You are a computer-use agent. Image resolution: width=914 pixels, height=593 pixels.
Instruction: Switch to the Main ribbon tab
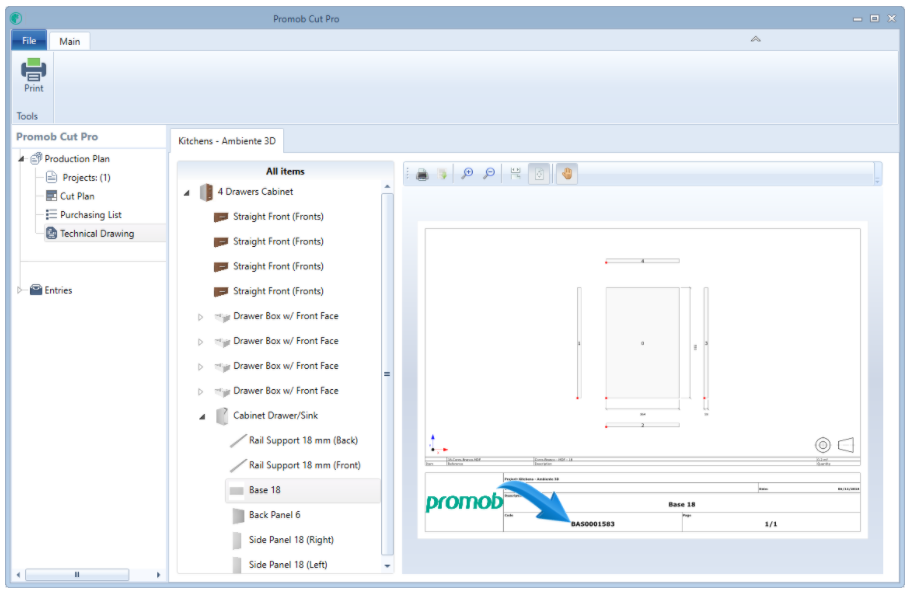coord(69,41)
